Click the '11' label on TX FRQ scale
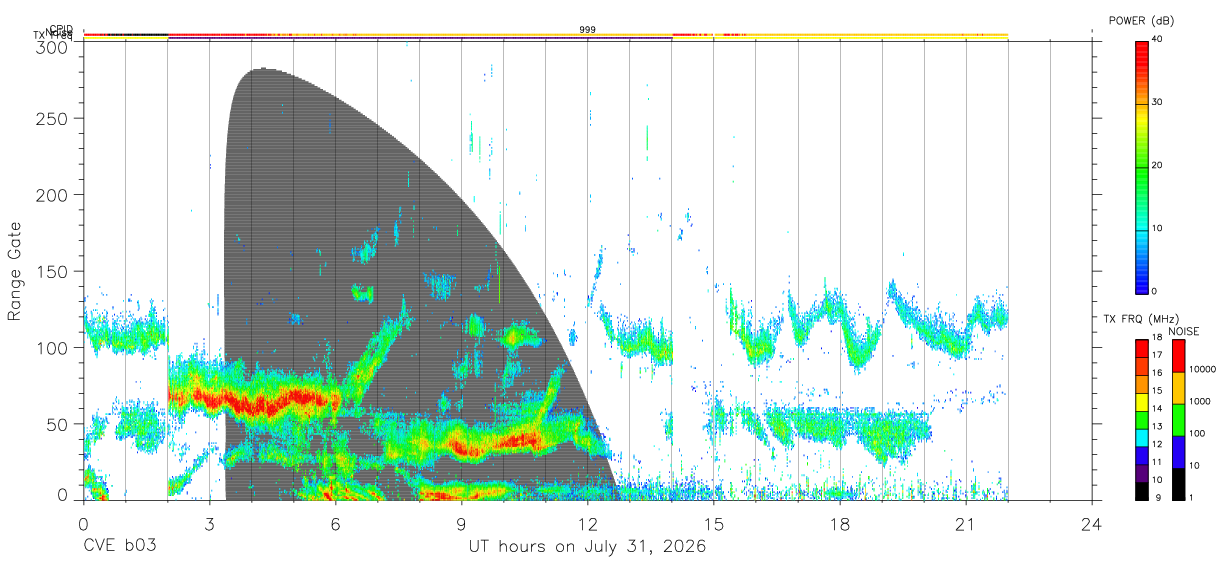 1158,464
